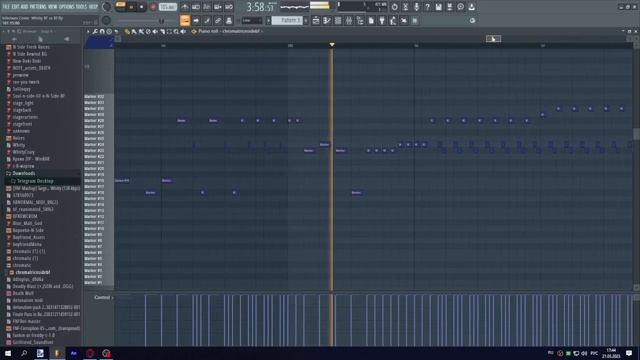Open the PATTERNS menu
Image resolution: width=640 pixels, height=360 pixels.
tap(38, 7)
